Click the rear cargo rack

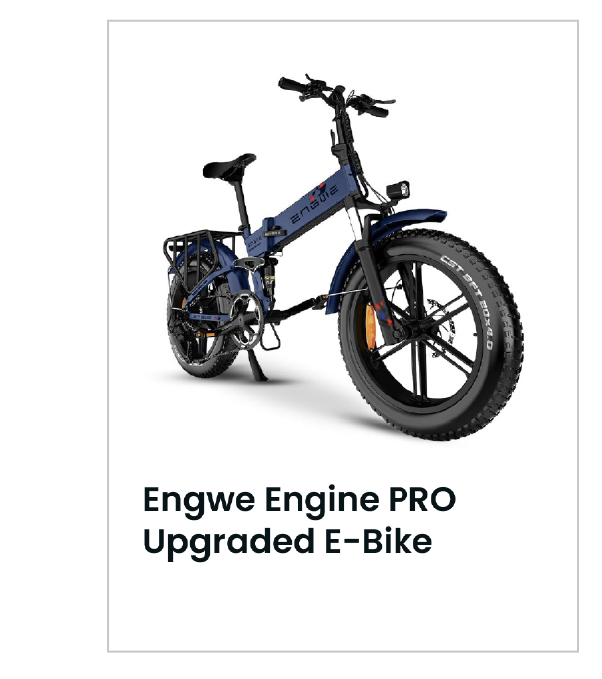pyautogui.click(x=199, y=251)
